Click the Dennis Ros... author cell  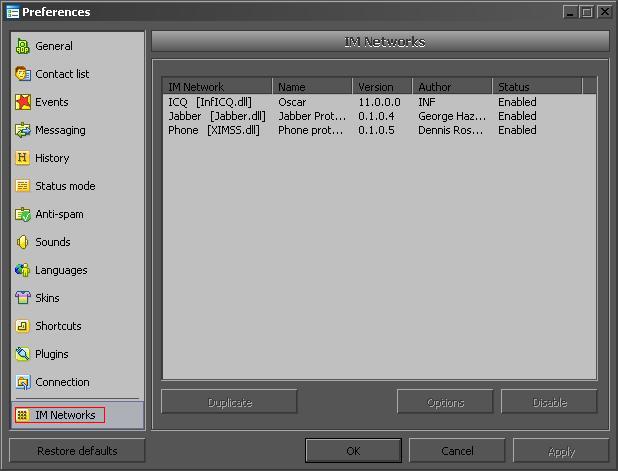tap(450, 130)
